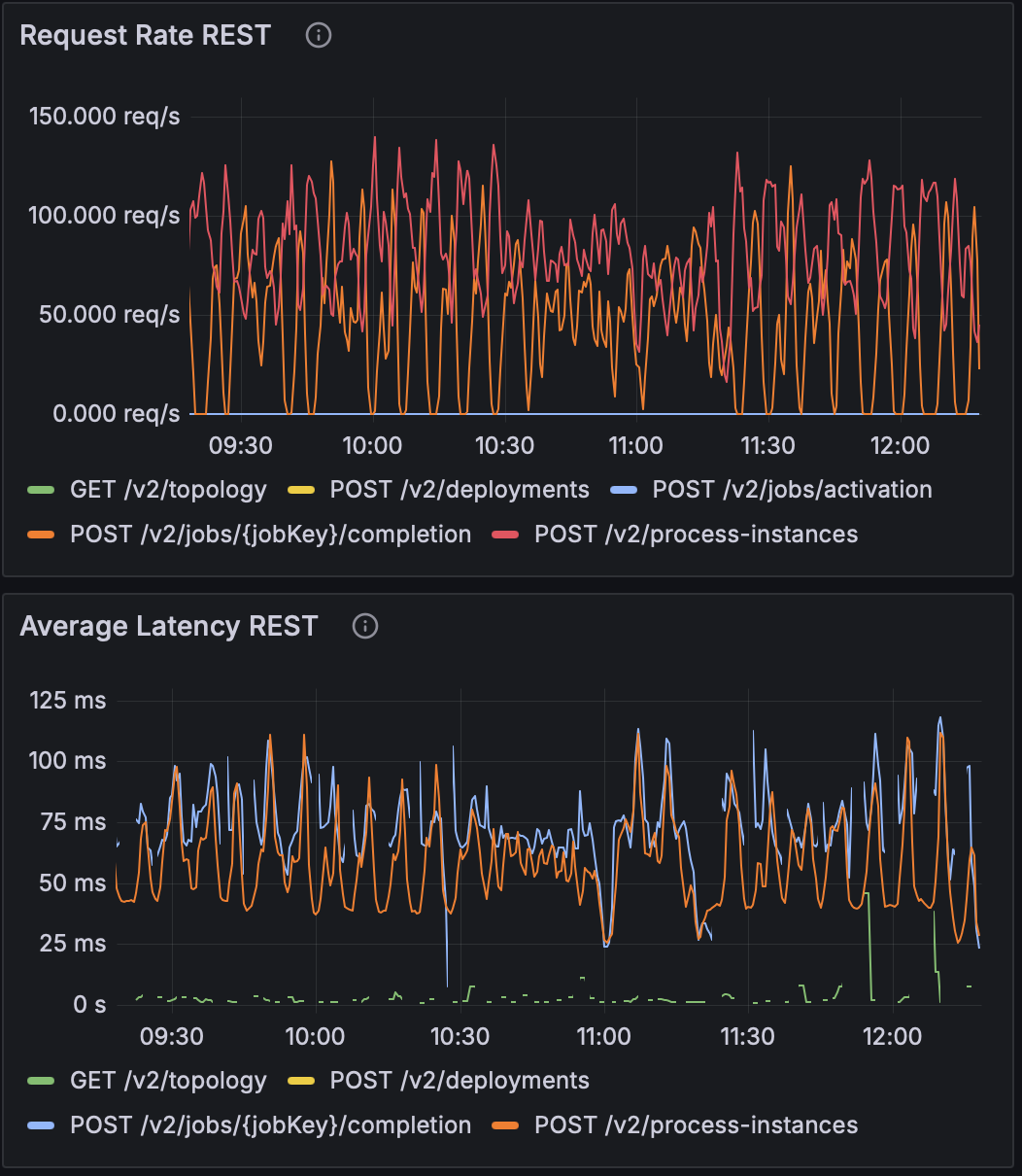1022x1176 pixels.
Task: Click the 11:00 time label on Request Rate chart
Action: [635, 446]
